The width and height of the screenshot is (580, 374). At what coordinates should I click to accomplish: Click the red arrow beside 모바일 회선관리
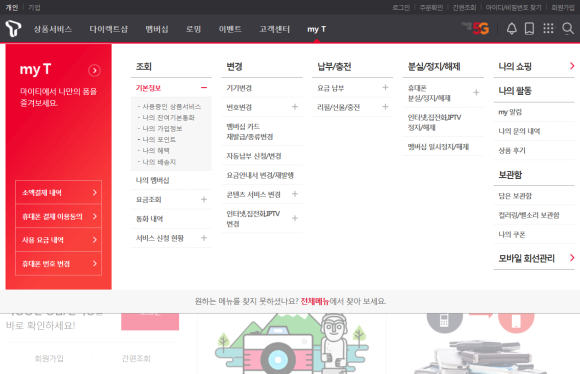(572, 257)
